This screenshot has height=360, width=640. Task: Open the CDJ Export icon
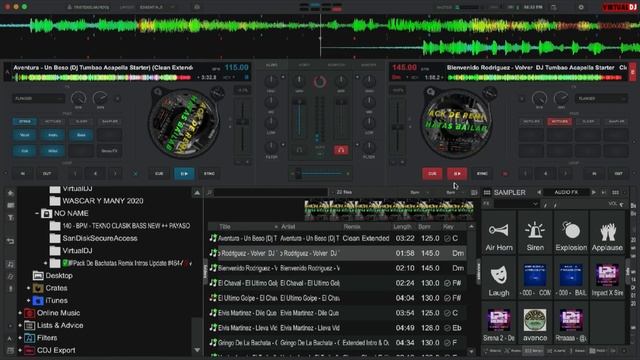point(29,351)
